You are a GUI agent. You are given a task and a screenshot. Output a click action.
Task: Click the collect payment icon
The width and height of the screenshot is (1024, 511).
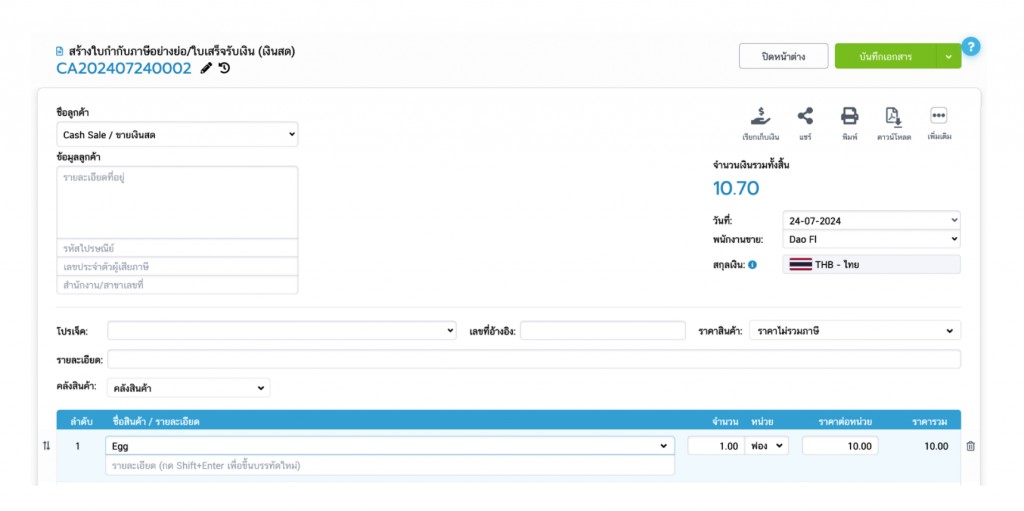[x=759, y=116]
